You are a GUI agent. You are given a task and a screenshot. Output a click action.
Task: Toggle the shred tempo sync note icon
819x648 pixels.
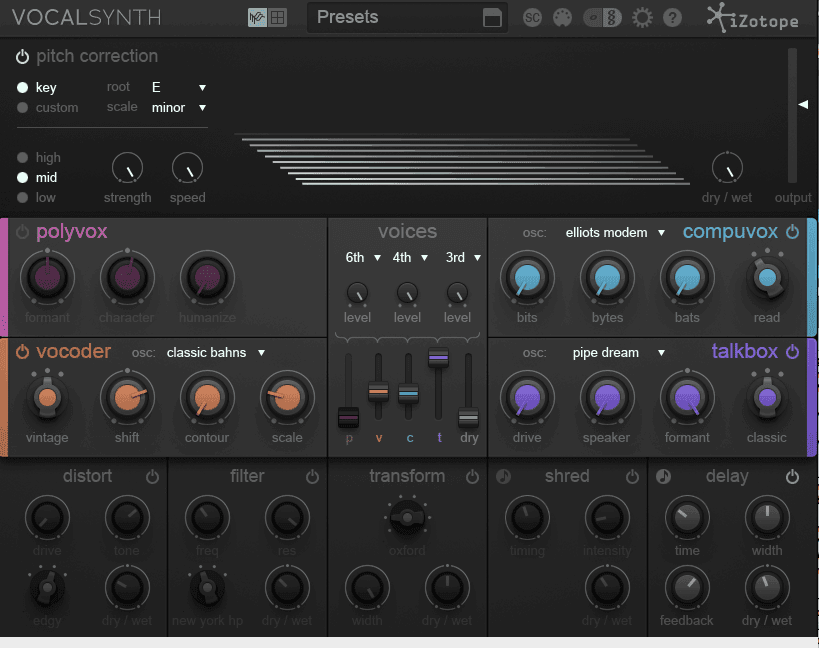[504, 476]
